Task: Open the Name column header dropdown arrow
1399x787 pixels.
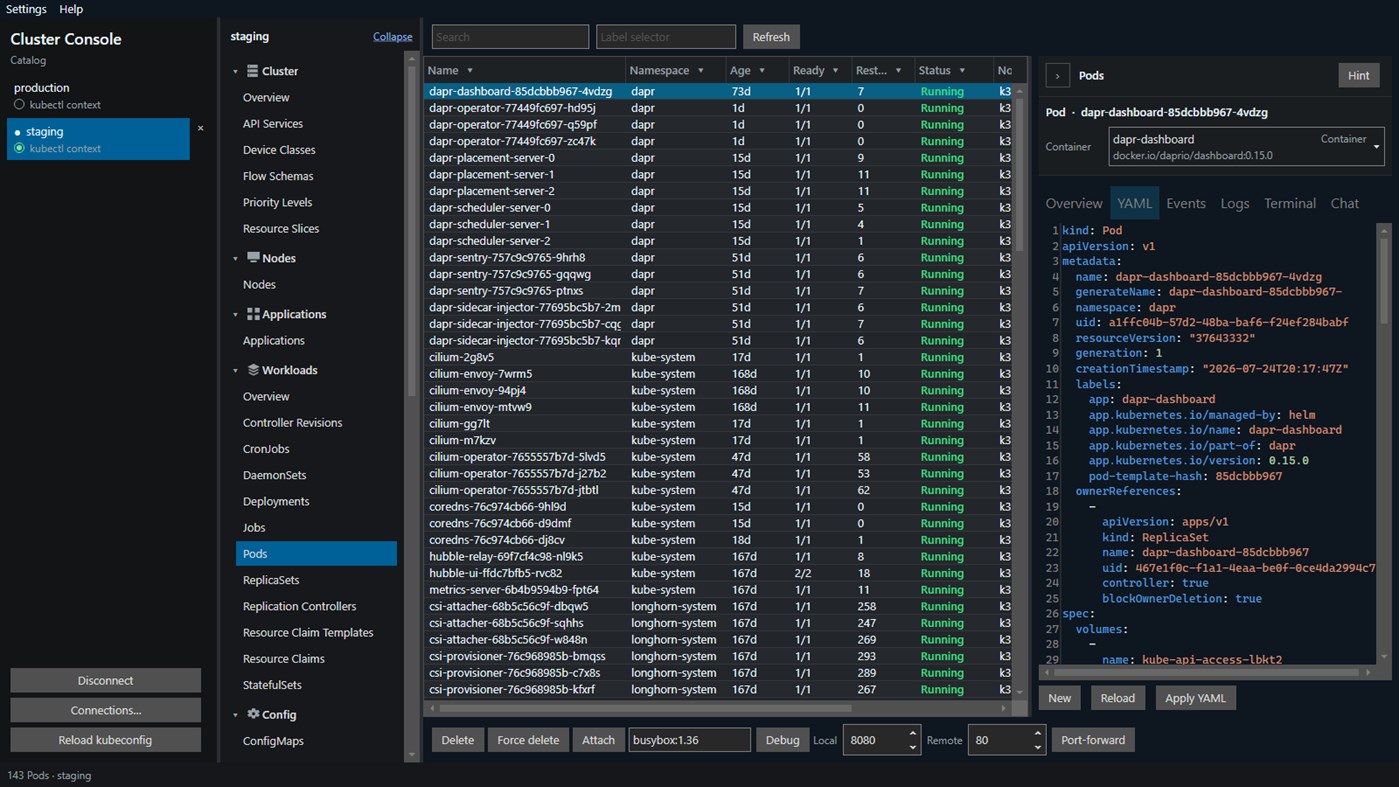Action: [x=470, y=71]
